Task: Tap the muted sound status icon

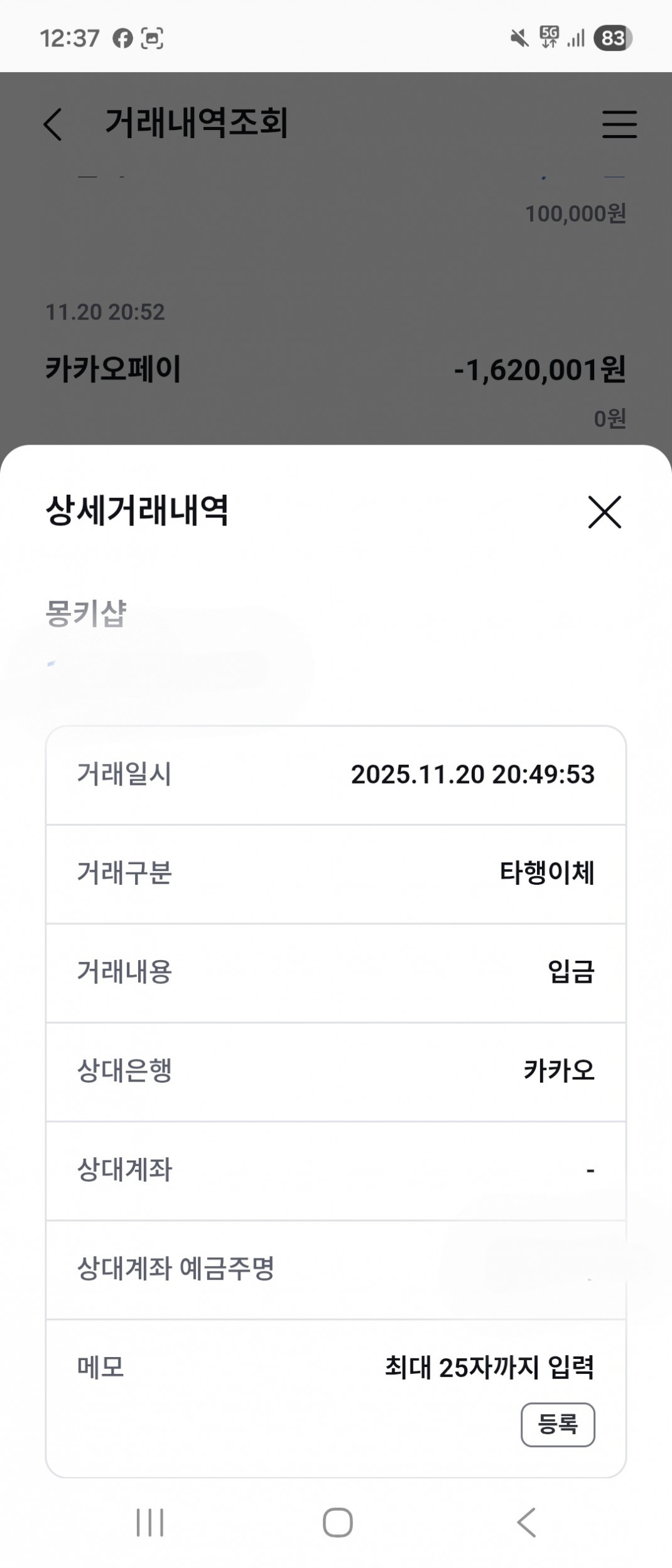Action: [519, 39]
